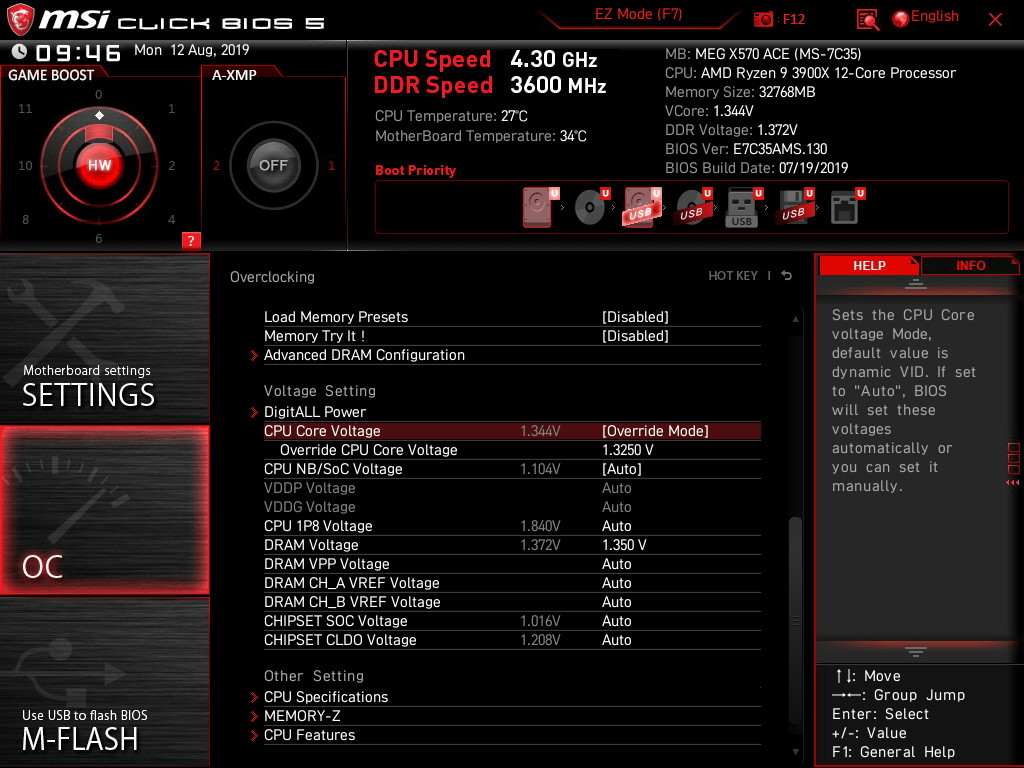Viewport: 1024px width, 768px height.
Task: Take a screenshot with the F12 camera icon
Action: pos(763,19)
